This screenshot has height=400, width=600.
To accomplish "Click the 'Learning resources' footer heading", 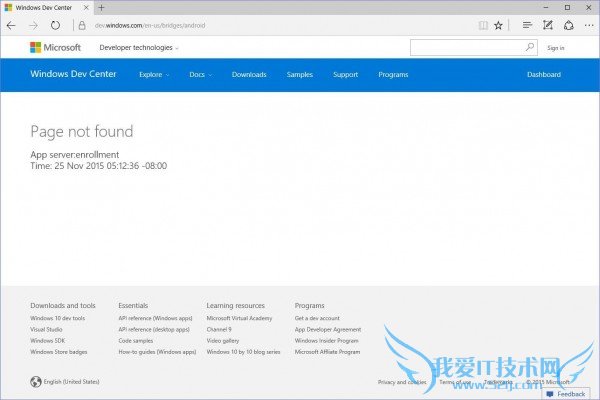I will pyautogui.click(x=235, y=305).
